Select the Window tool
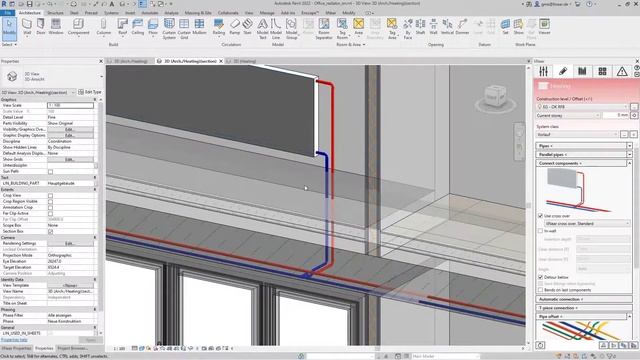Image resolution: width=640 pixels, height=360 pixels. [x=56, y=27]
